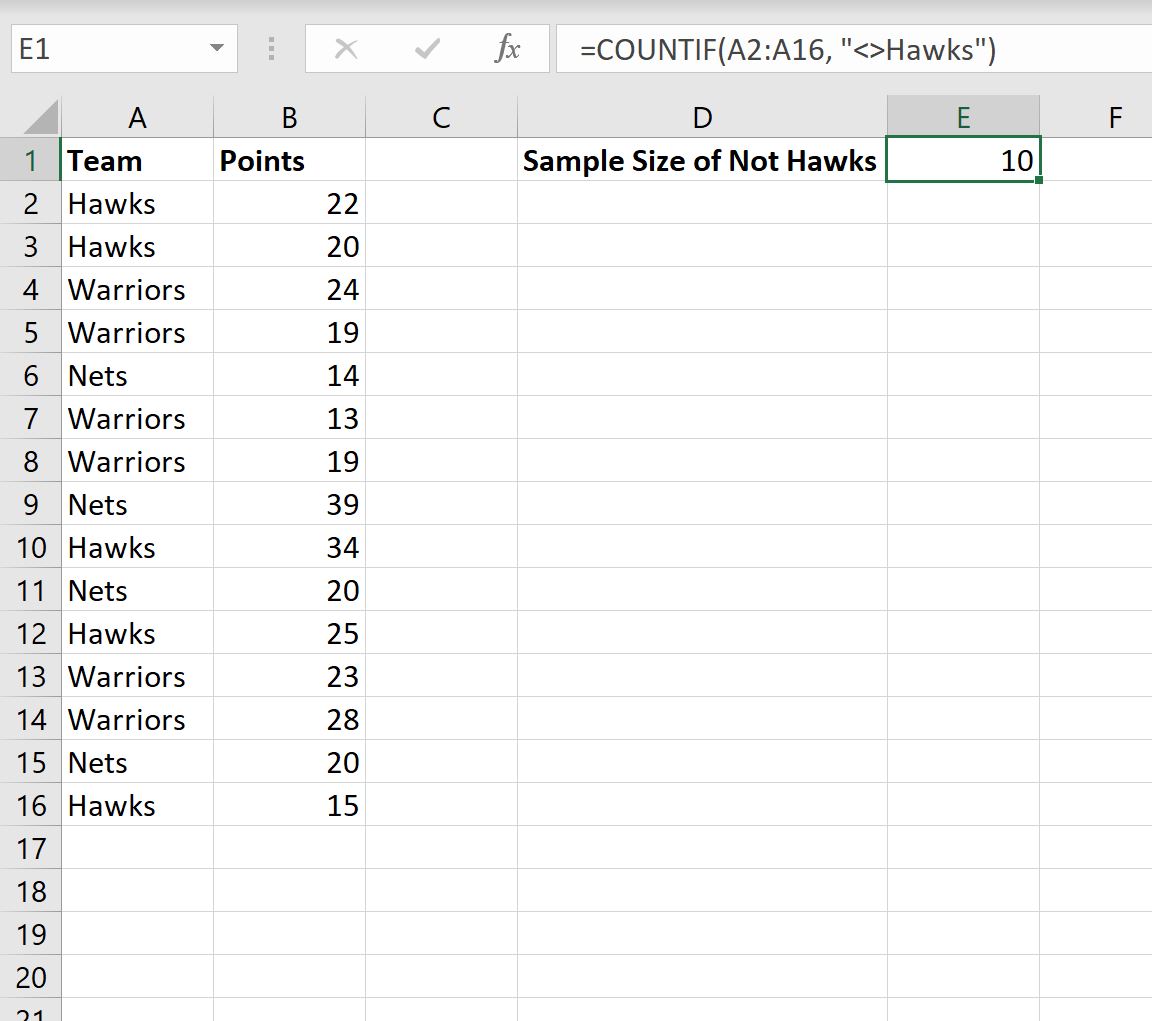Select column A header
Screen dimensions: 1152x1021
click(137, 117)
